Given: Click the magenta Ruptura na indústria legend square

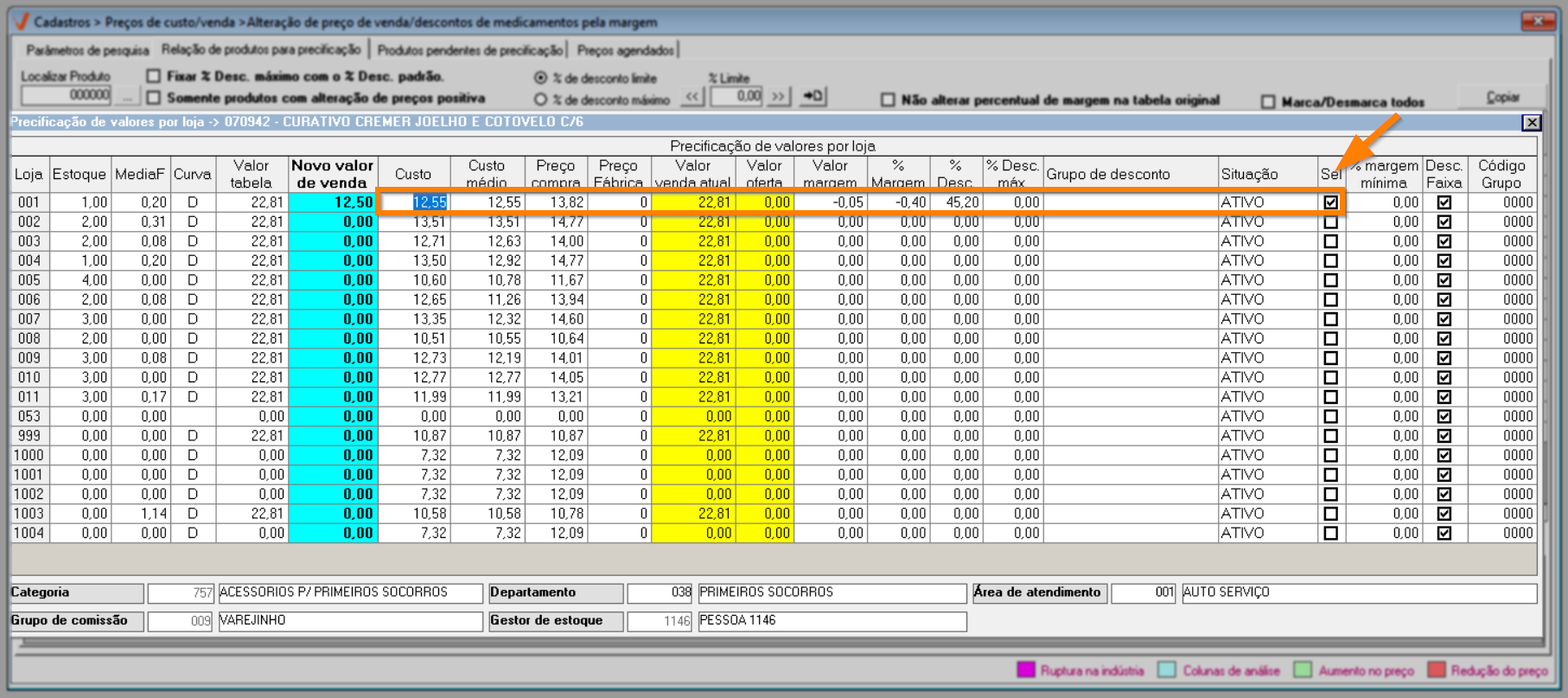Looking at the screenshot, I should 1026,670.
